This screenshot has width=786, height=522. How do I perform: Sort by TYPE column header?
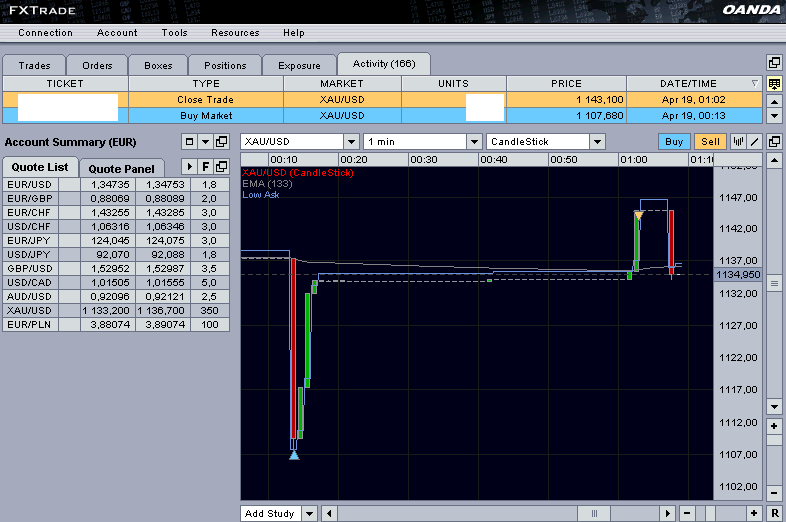206,84
